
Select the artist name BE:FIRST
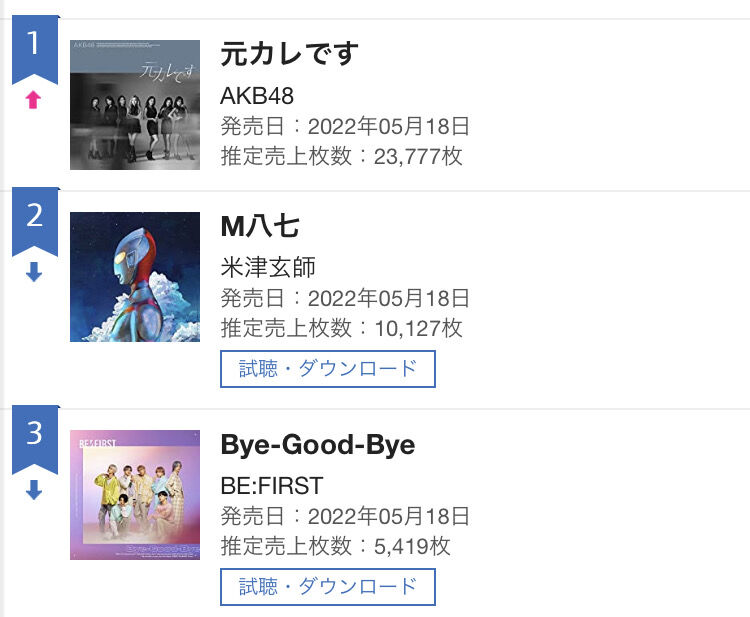coord(272,486)
